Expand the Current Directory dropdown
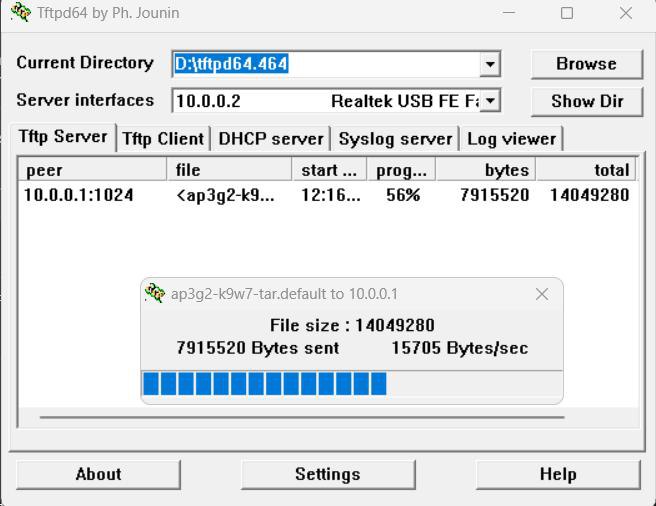This screenshot has height=506, width=656. tap(490, 64)
